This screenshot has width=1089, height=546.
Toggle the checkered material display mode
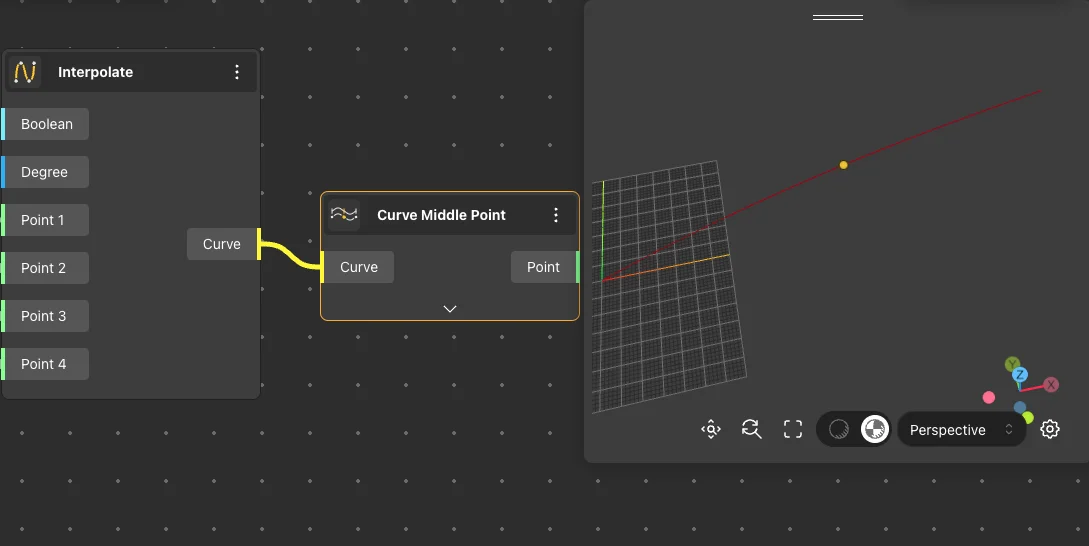874,430
